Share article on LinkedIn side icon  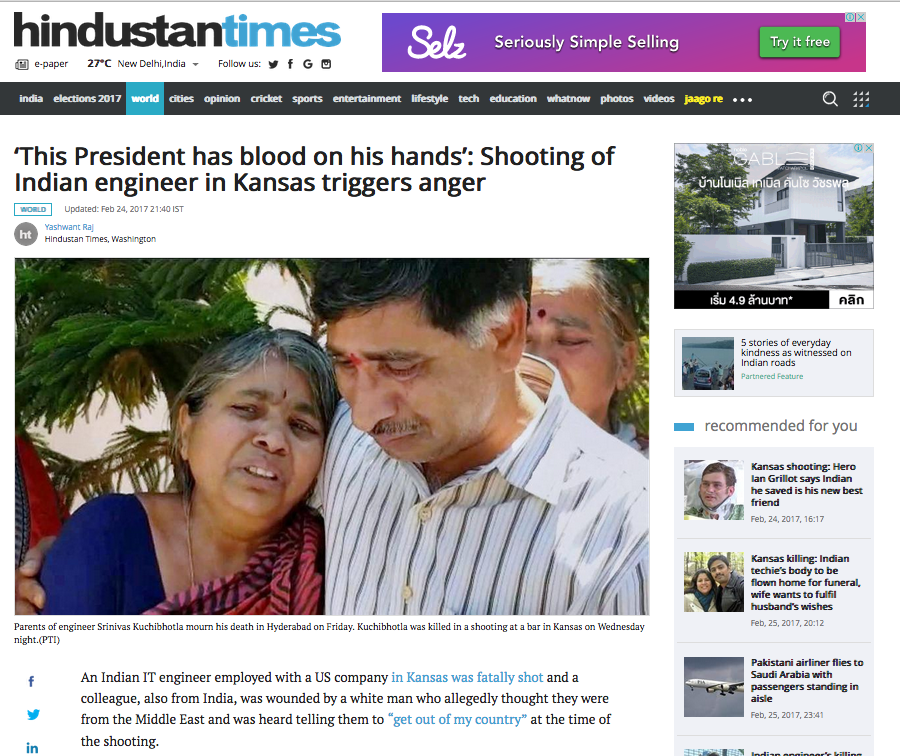click(32, 748)
